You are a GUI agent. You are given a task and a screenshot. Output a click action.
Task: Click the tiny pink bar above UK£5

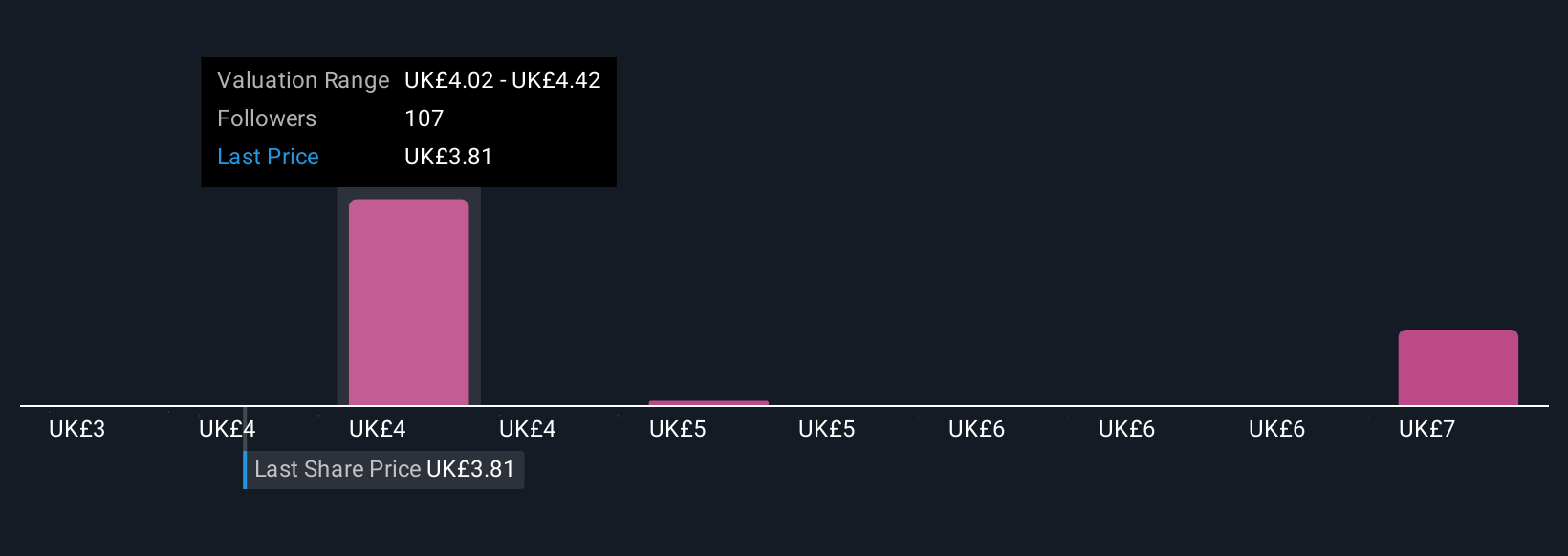(x=708, y=402)
